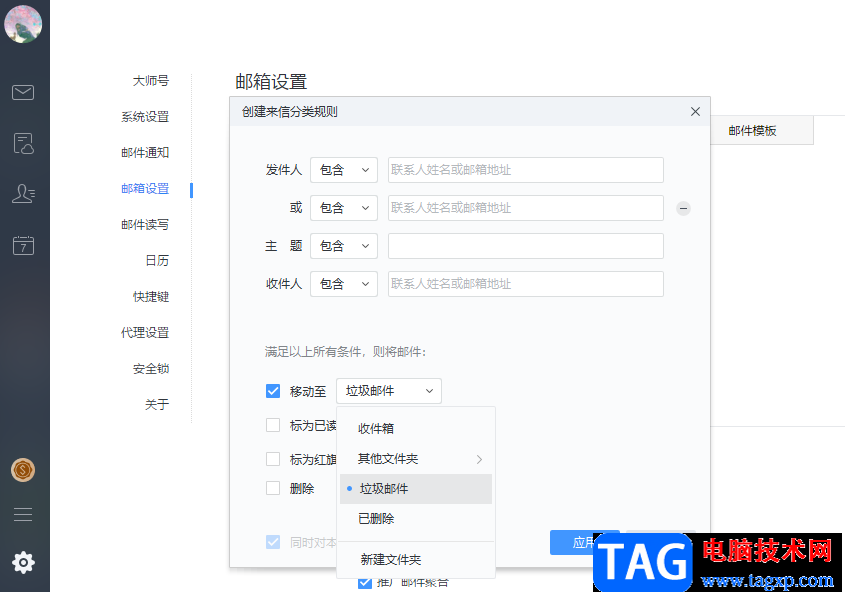Toggle the 移动至 checkbox

pos(273,391)
